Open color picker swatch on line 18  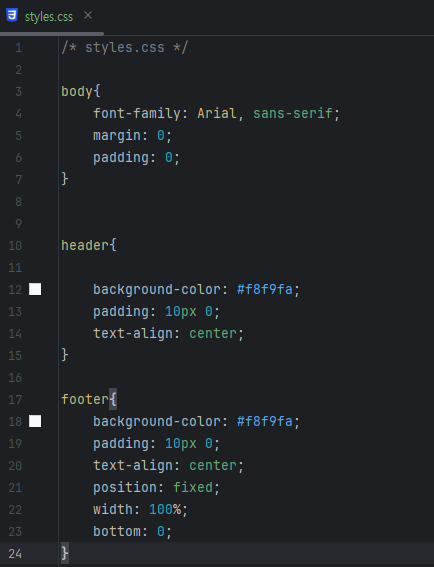pos(35,421)
